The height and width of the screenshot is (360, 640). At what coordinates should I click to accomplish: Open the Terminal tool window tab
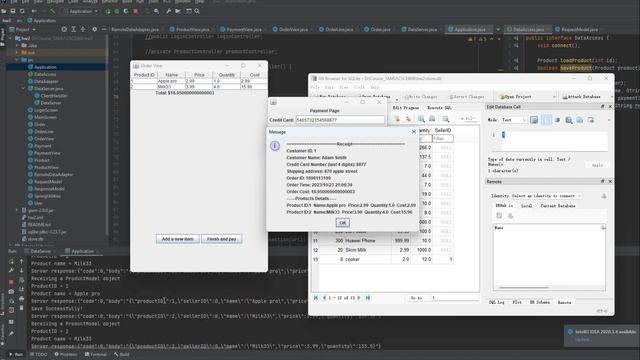point(96,354)
